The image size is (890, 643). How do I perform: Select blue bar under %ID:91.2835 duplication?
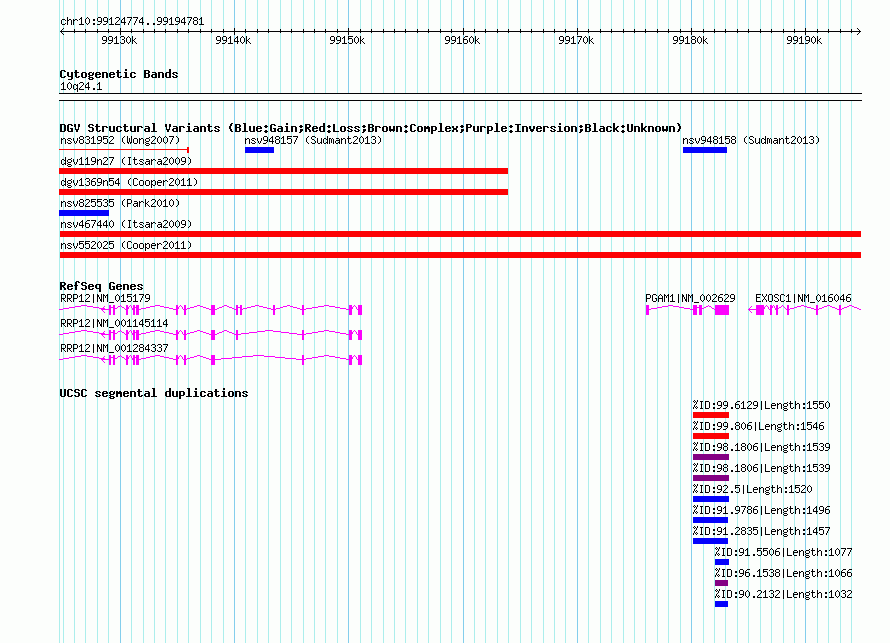click(710, 541)
